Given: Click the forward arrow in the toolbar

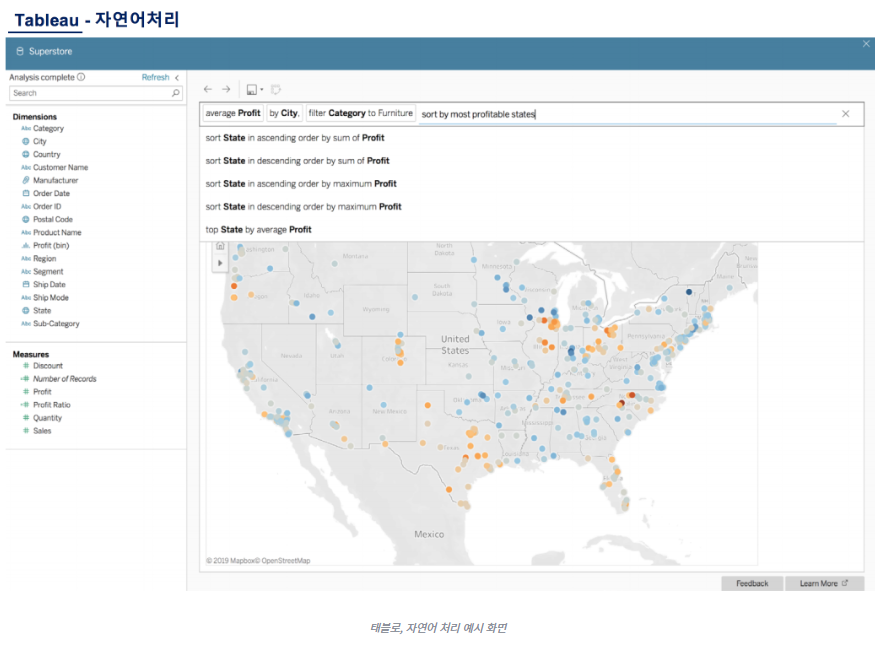Looking at the screenshot, I should (226, 89).
